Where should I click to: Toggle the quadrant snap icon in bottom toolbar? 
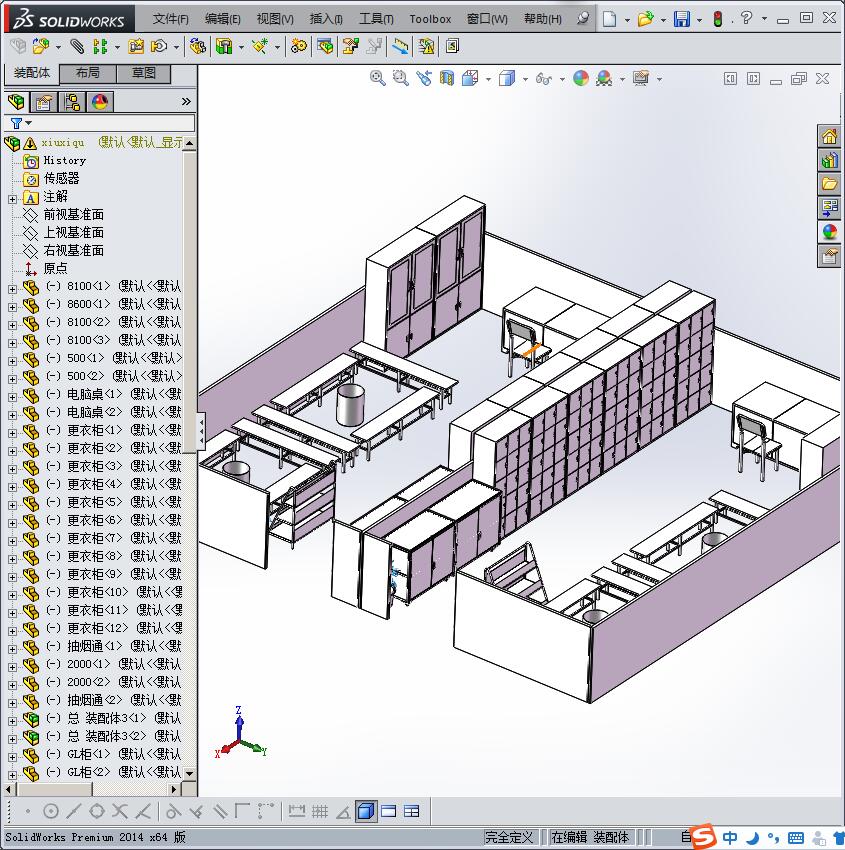97,811
